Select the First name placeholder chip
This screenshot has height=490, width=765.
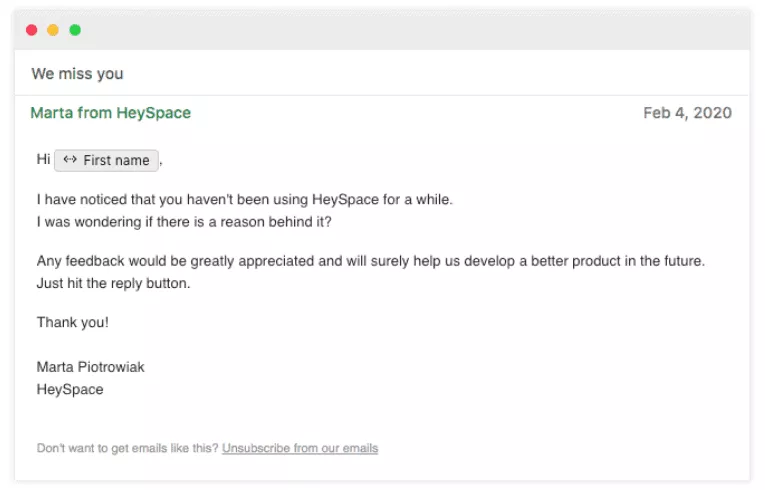[x=107, y=160]
